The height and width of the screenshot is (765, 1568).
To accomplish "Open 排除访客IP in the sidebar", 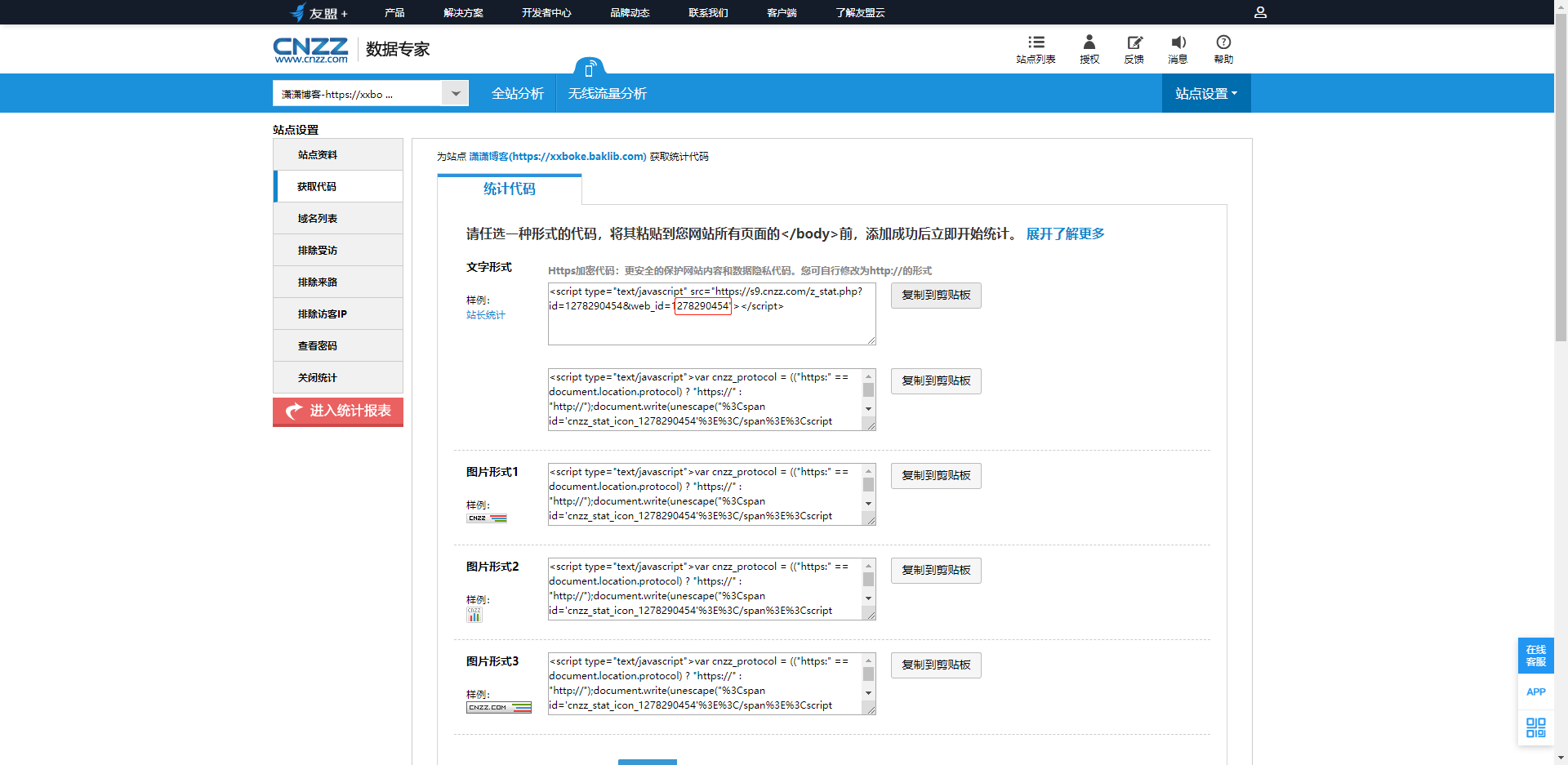I will (x=338, y=314).
